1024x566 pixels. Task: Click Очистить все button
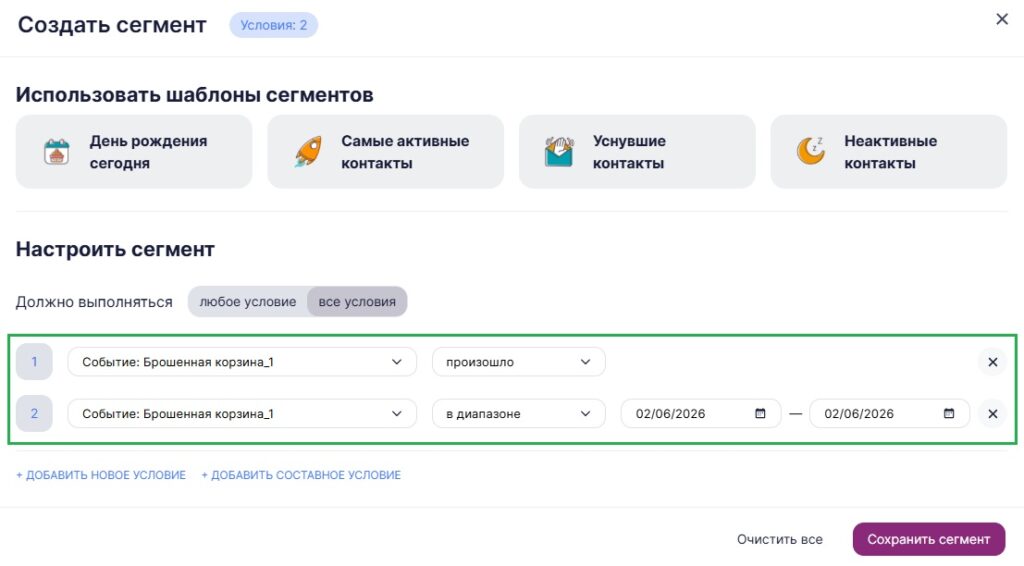[780, 539]
